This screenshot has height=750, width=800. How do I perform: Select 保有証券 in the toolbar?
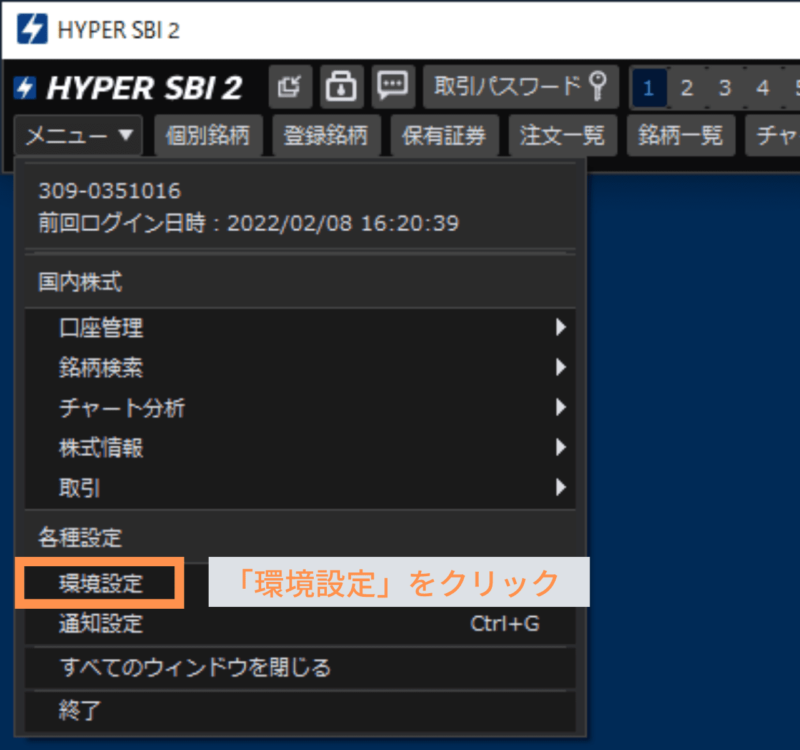[x=443, y=135]
